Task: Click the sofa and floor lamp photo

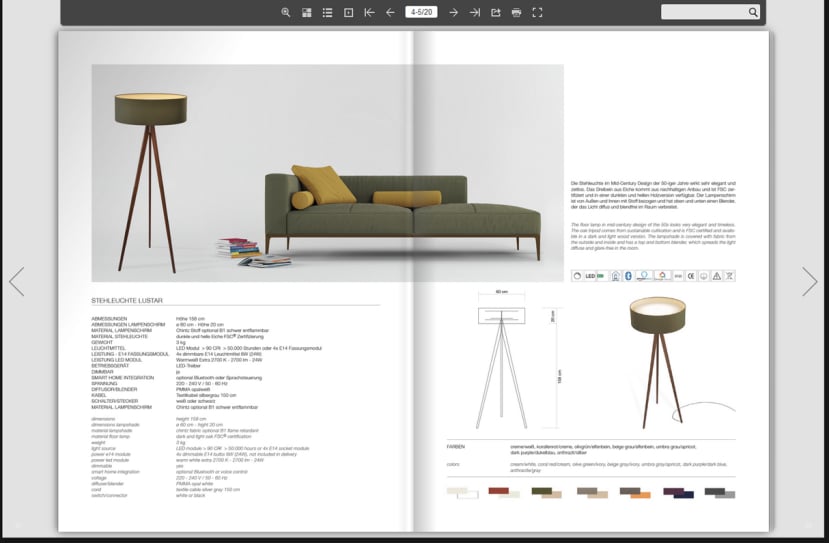Action: coord(327,172)
